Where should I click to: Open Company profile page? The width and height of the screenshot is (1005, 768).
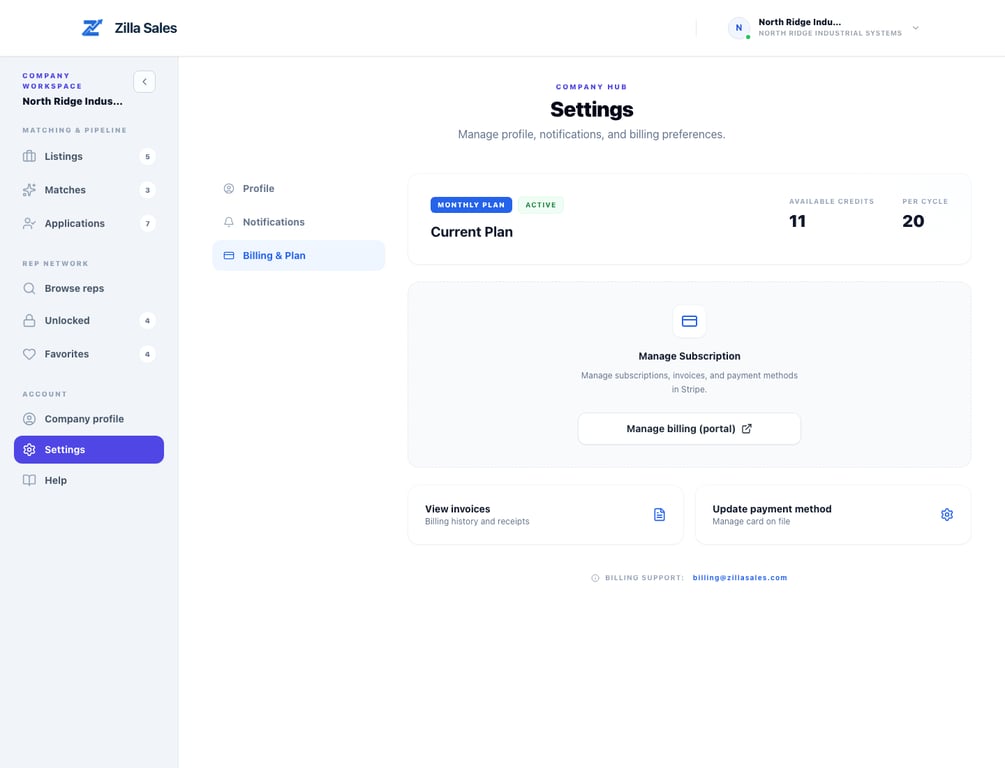pos(88,419)
